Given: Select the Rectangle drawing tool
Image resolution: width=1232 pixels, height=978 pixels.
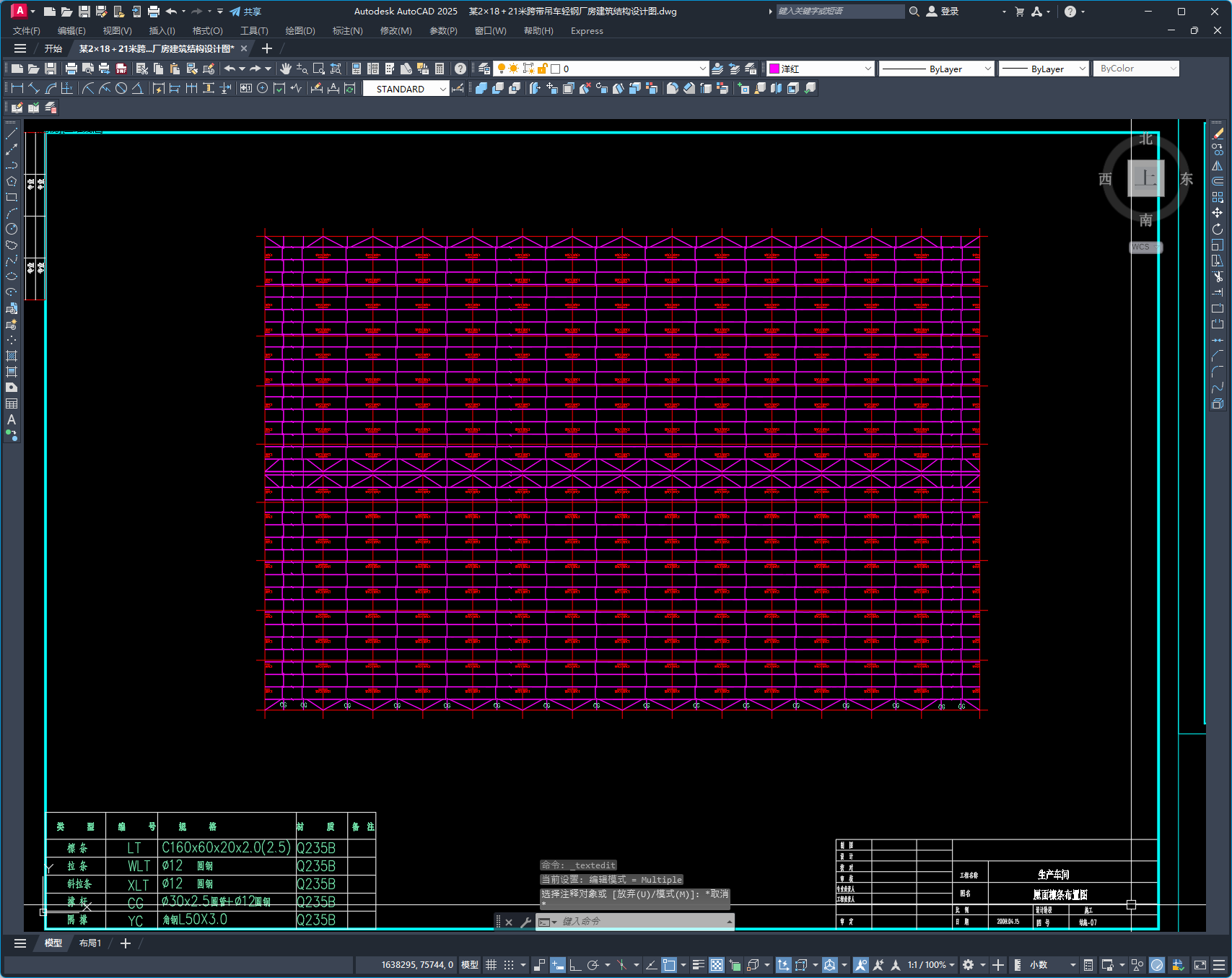Looking at the screenshot, I should pos(12,197).
